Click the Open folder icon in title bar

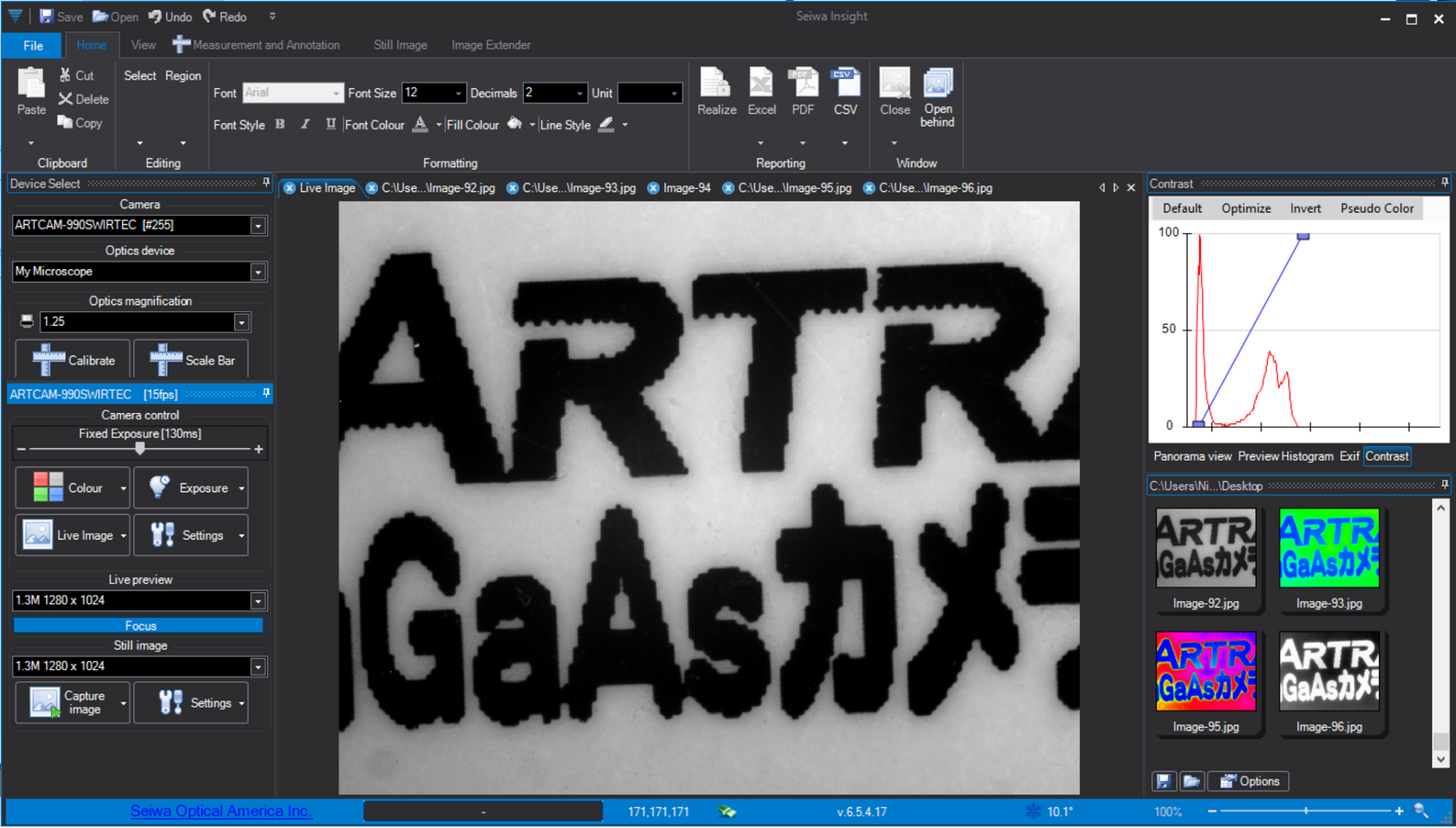point(101,17)
